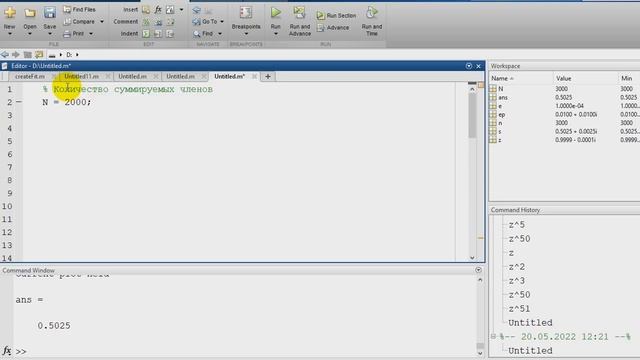Click Run and Time
Viewport: 640px width, 360px height.
371,21
